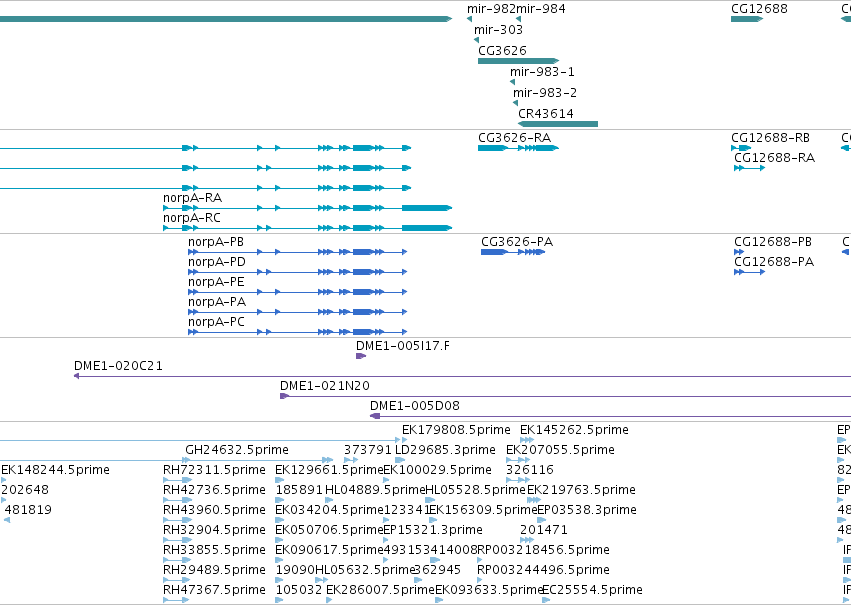
Task: Click the GH24632.5prime EST label
Action: (237, 450)
